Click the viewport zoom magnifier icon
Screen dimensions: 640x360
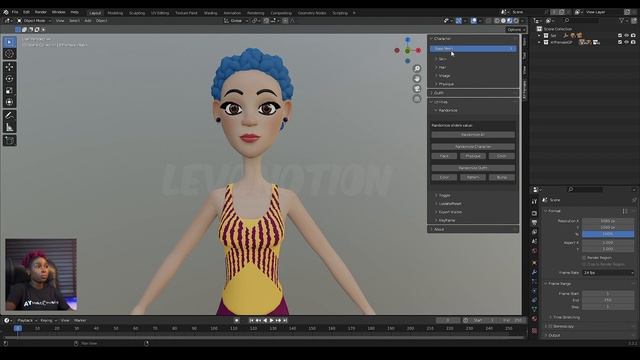[x=417, y=68]
